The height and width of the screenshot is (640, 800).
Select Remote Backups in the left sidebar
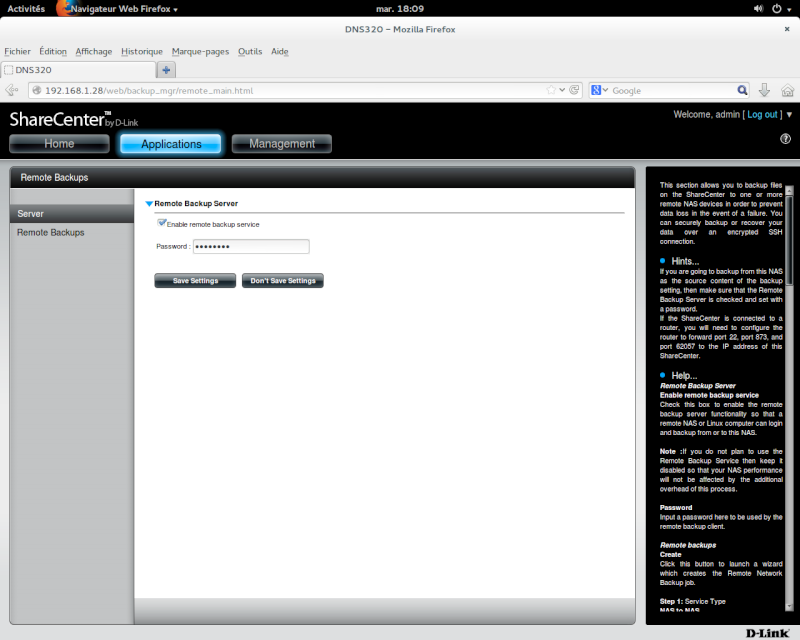51,233
